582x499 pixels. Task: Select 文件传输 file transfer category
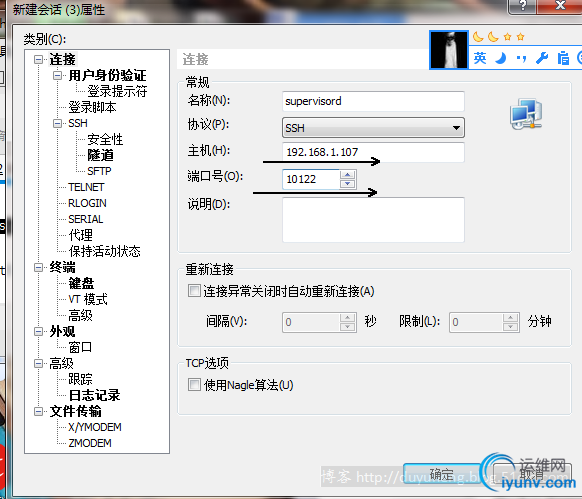coord(75,411)
